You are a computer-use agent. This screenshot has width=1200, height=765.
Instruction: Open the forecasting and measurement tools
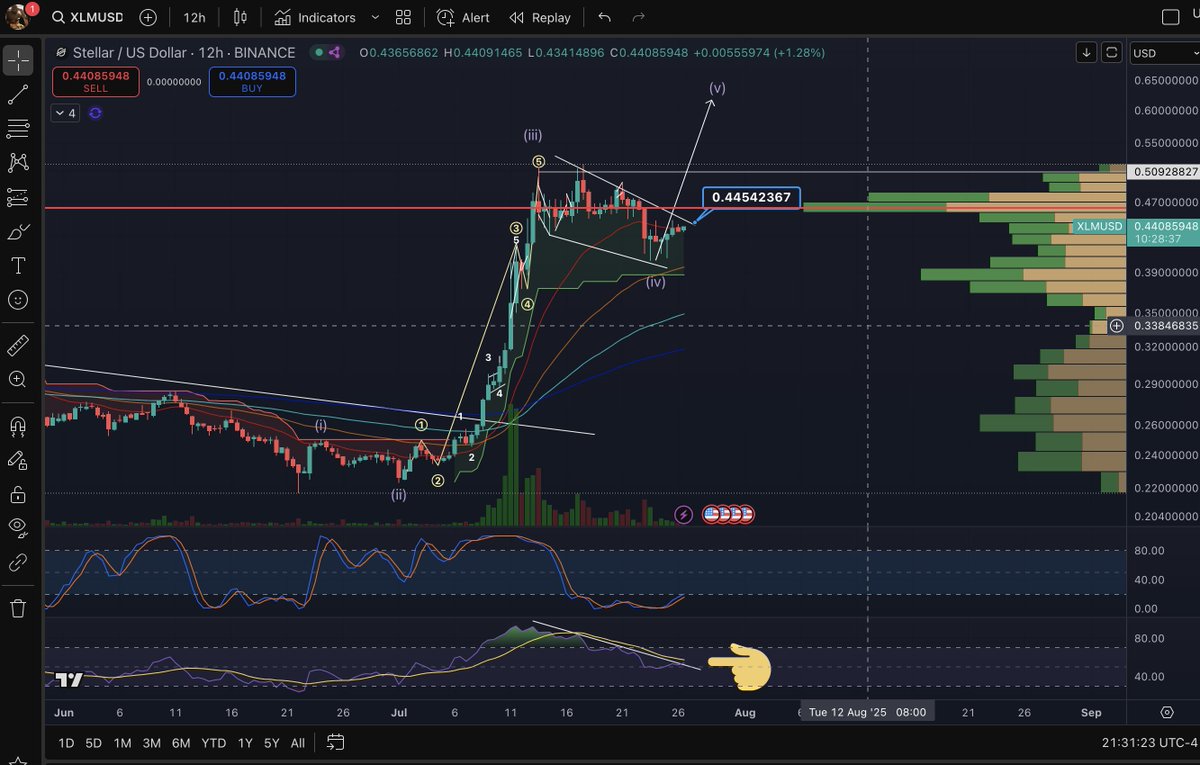click(x=18, y=198)
